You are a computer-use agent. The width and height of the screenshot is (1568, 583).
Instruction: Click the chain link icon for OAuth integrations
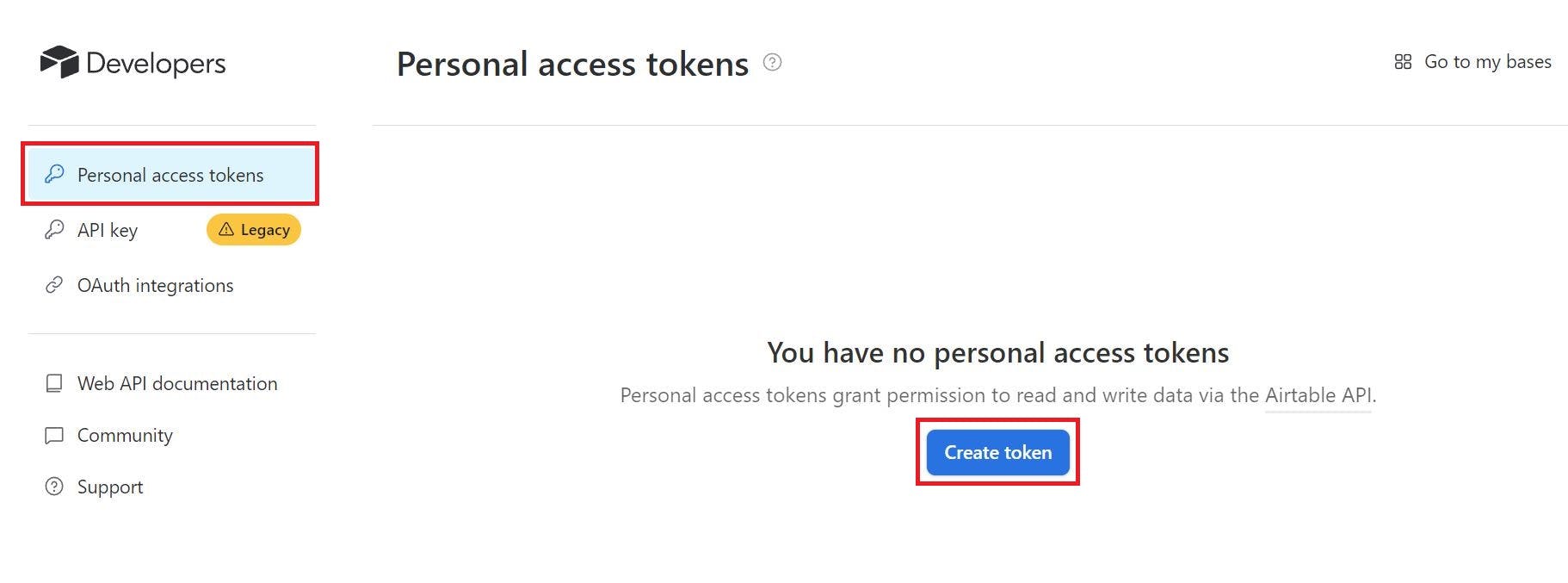click(53, 285)
